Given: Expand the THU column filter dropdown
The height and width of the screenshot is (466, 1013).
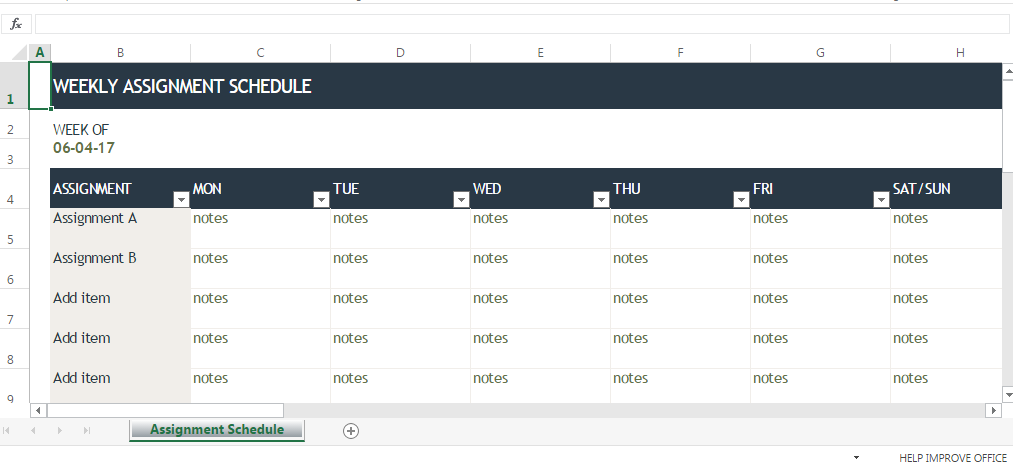Looking at the screenshot, I should [x=741, y=200].
